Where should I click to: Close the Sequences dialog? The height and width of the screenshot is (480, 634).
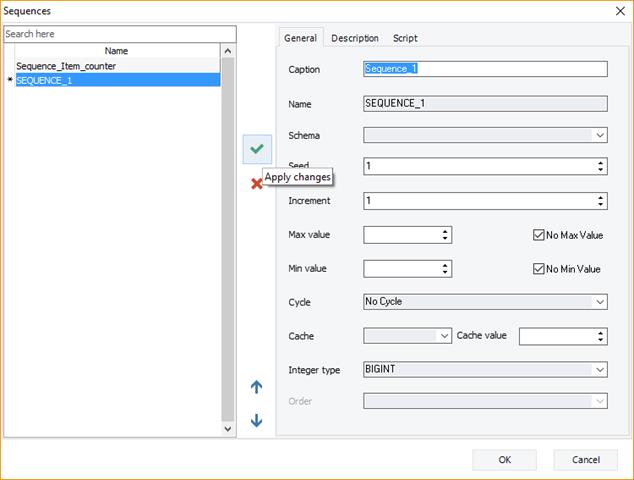click(x=620, y=11)
